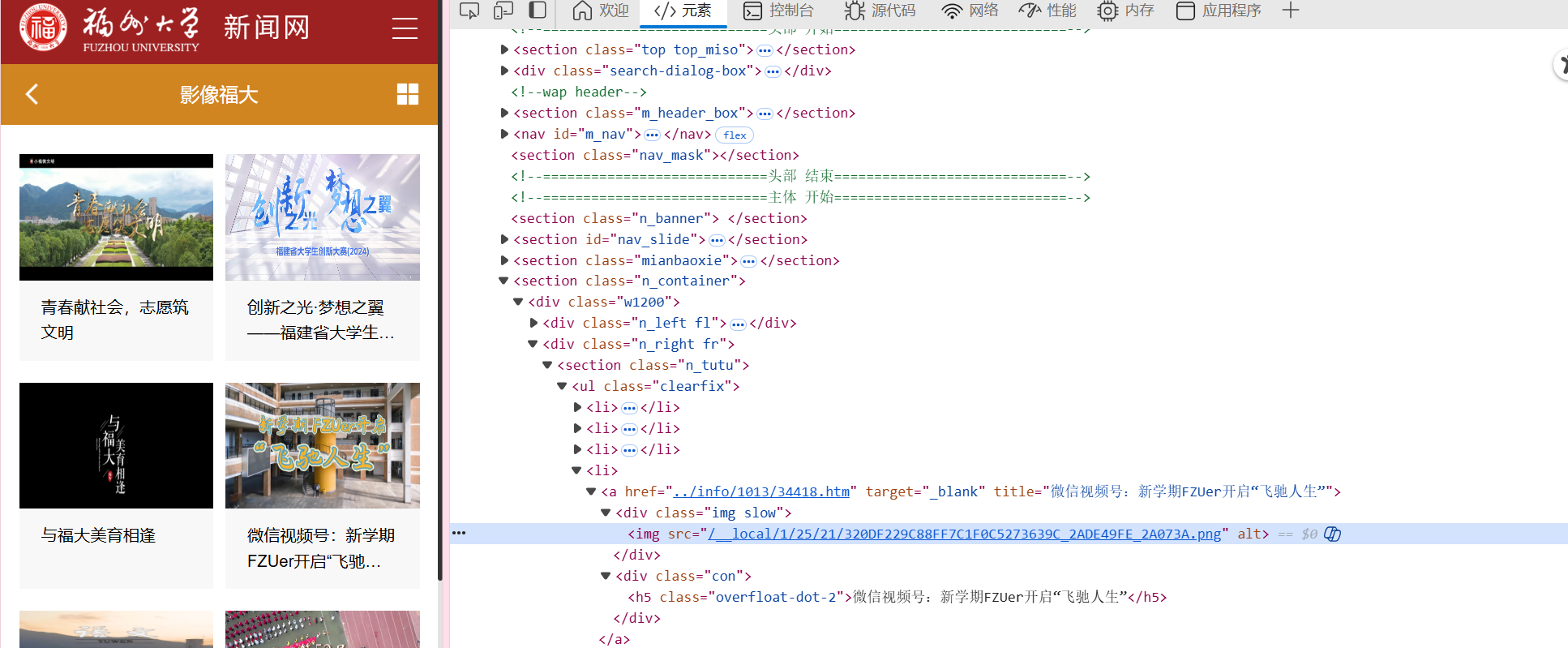
Task: Click the ellipsis badge in n_left fl row
Action: point(738,324)
